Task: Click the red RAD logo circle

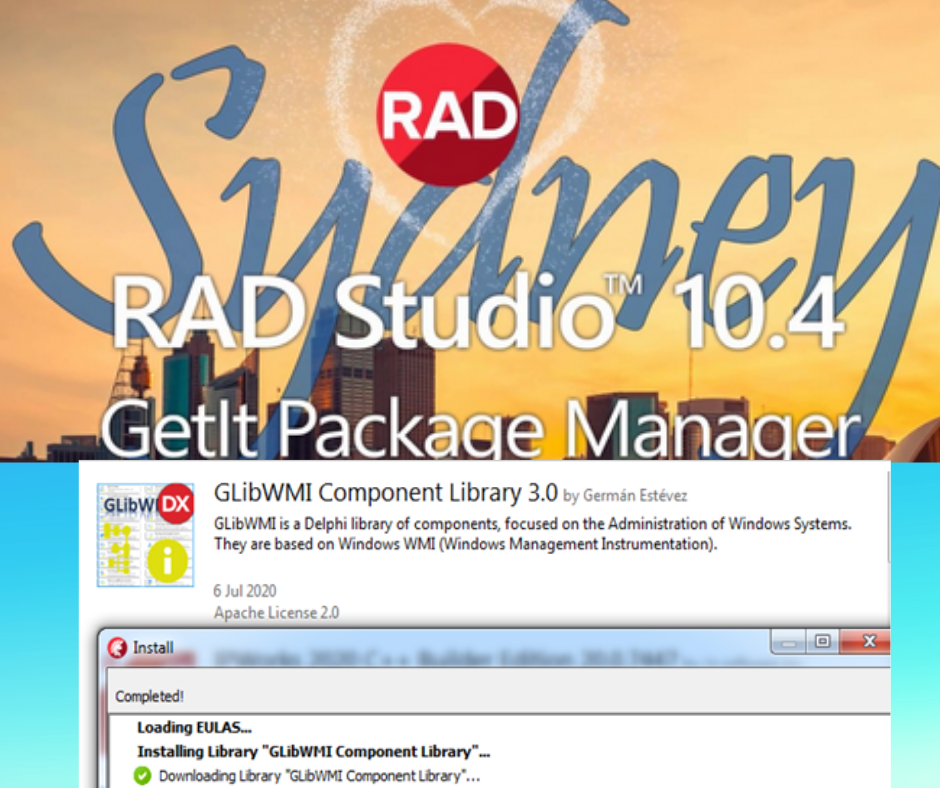Action: (x=449, y=114)
